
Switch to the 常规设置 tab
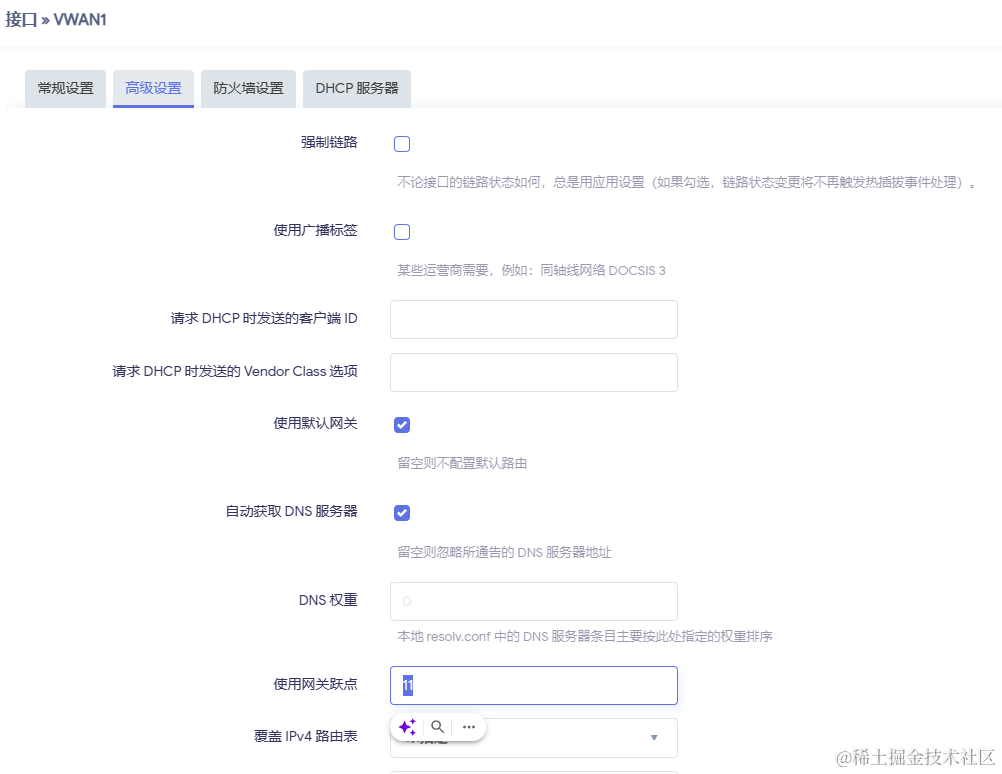[x=64, y=88]
